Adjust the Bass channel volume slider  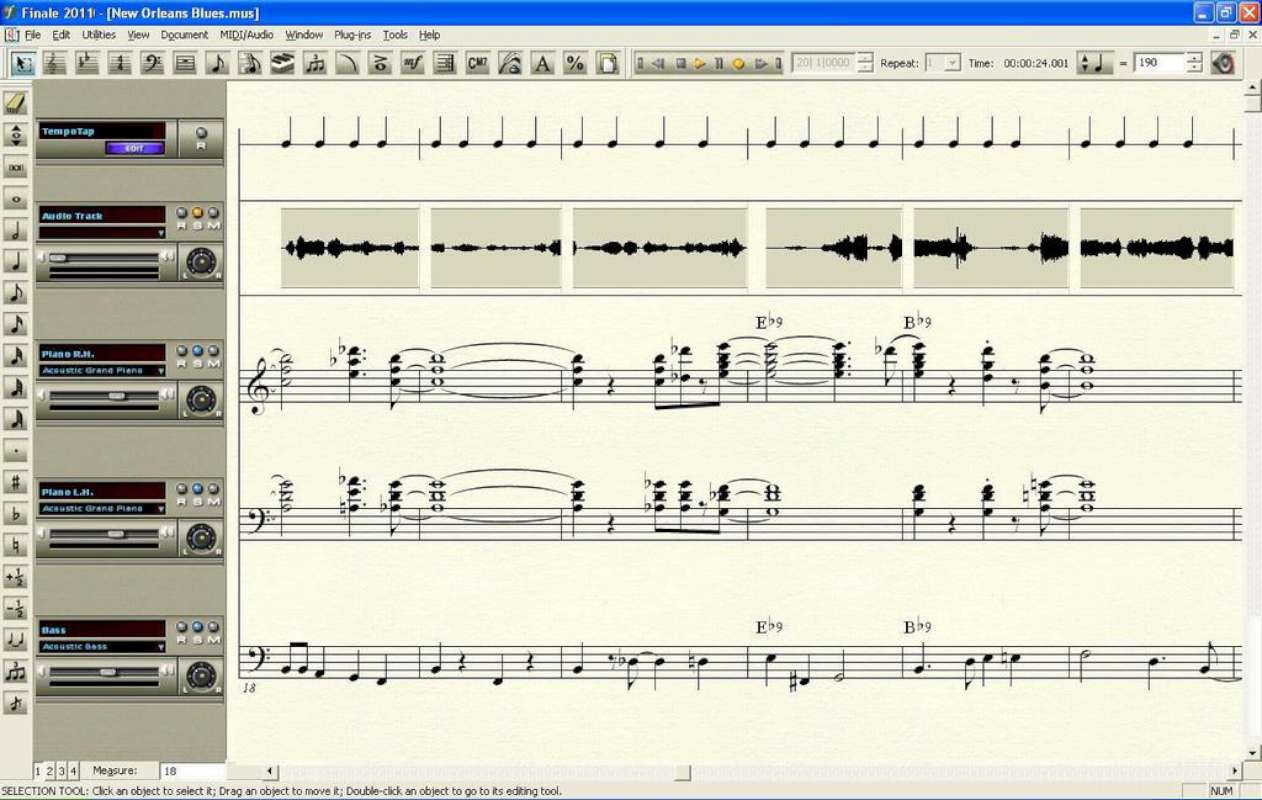point(108,672)
